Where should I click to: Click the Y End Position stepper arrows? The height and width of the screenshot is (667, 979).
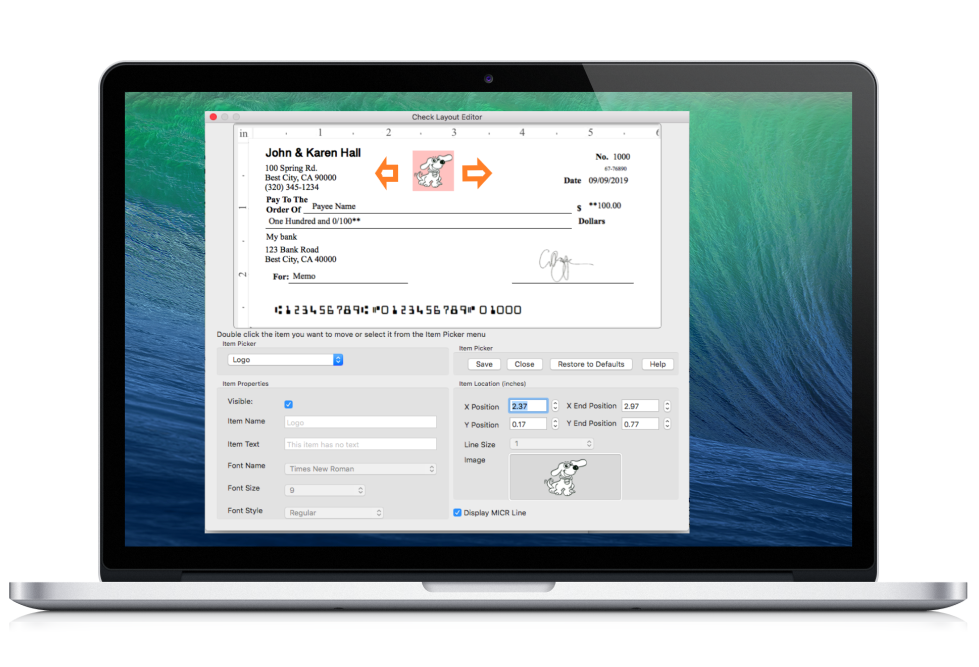click(667, 424)
